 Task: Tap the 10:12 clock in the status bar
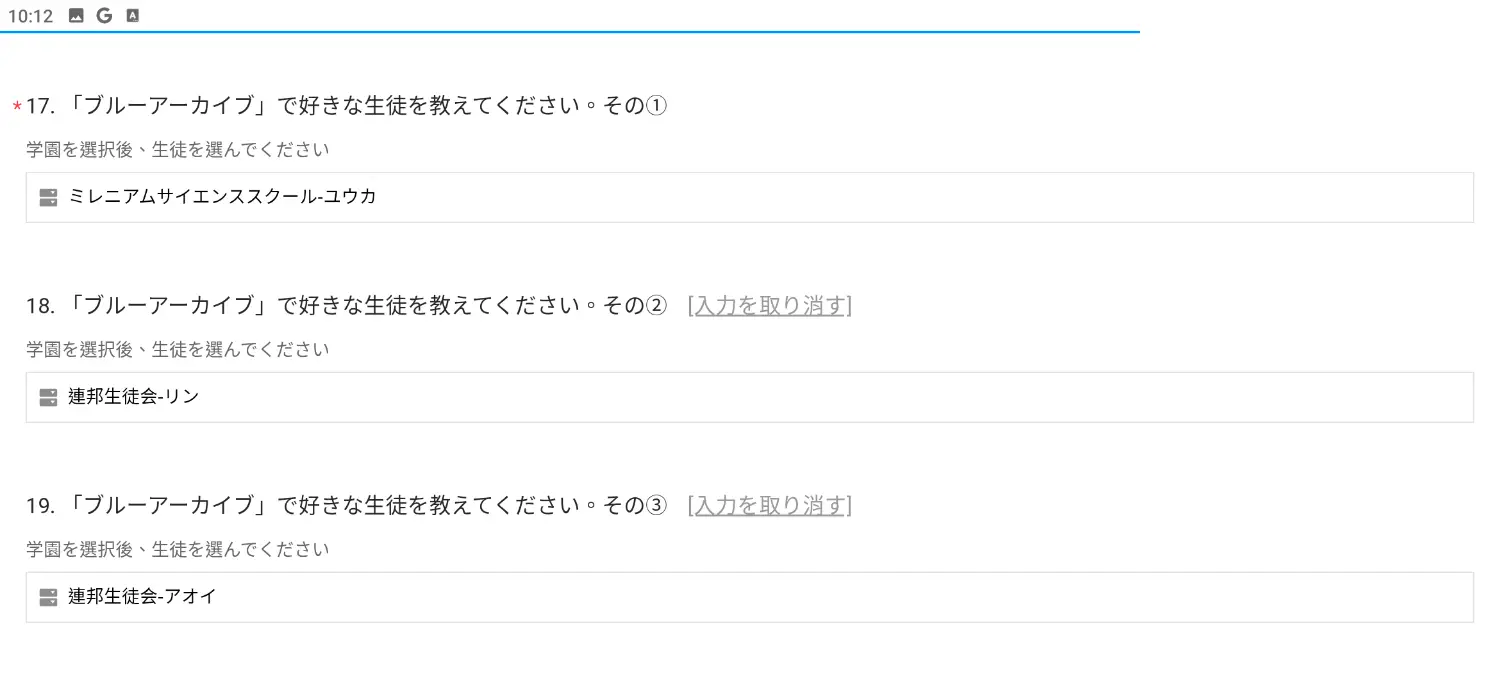[x=30, y=16]
